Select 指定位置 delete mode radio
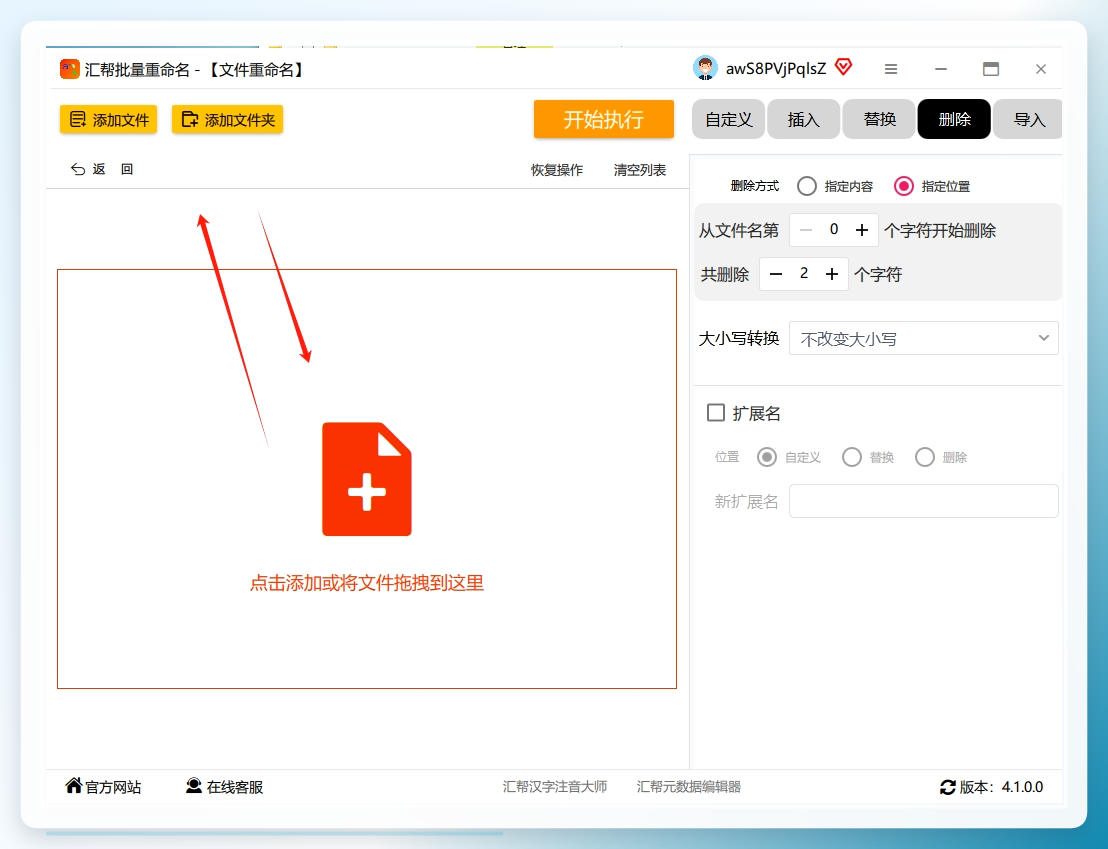 point(904,186)
